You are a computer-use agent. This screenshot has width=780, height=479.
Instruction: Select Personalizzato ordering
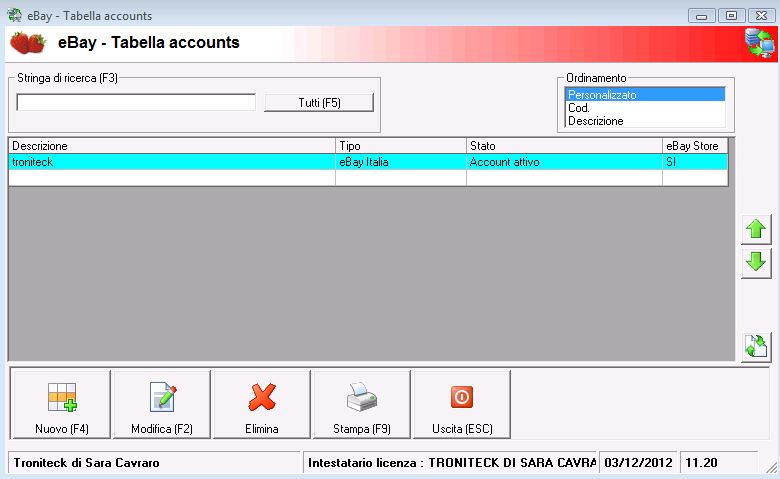(645, 95)
